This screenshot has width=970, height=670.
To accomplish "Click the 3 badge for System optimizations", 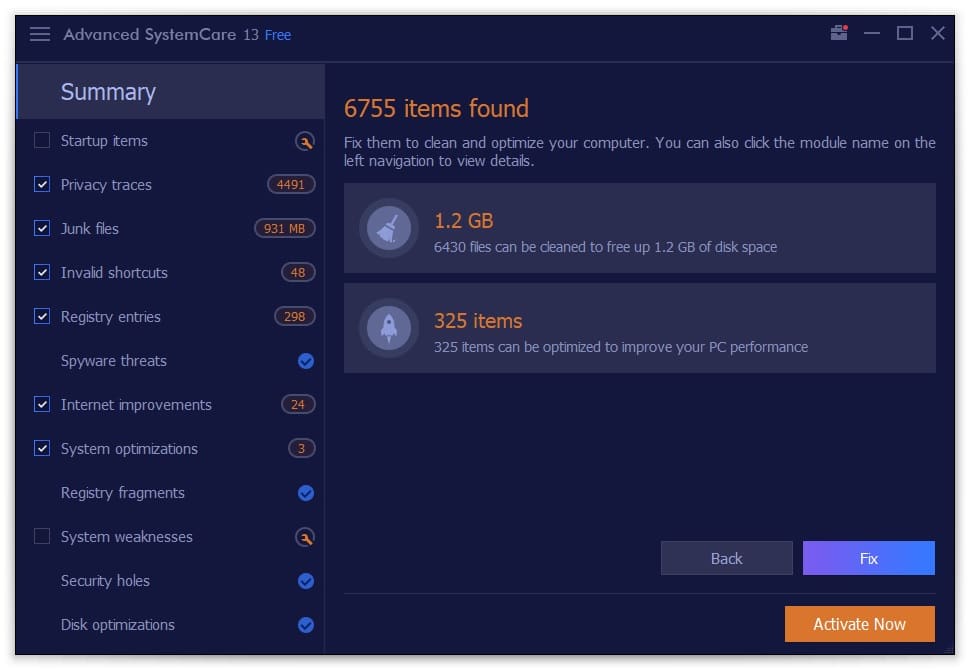I will tap(302, 449).
